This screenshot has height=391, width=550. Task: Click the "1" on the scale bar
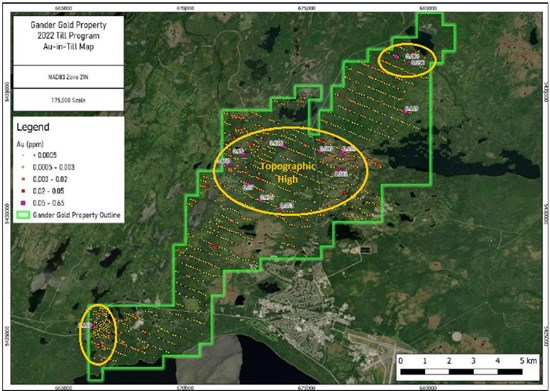coord(425,361)
